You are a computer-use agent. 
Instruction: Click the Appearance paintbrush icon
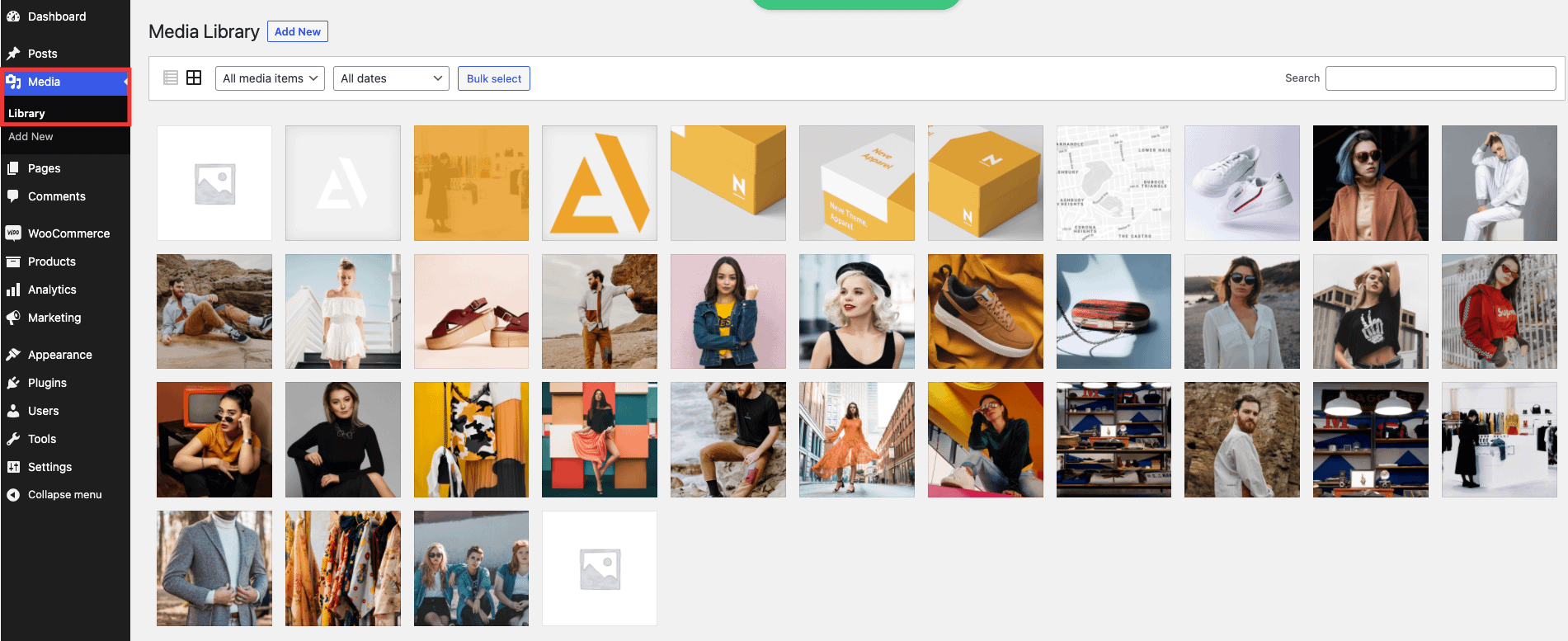coord(13,355)
